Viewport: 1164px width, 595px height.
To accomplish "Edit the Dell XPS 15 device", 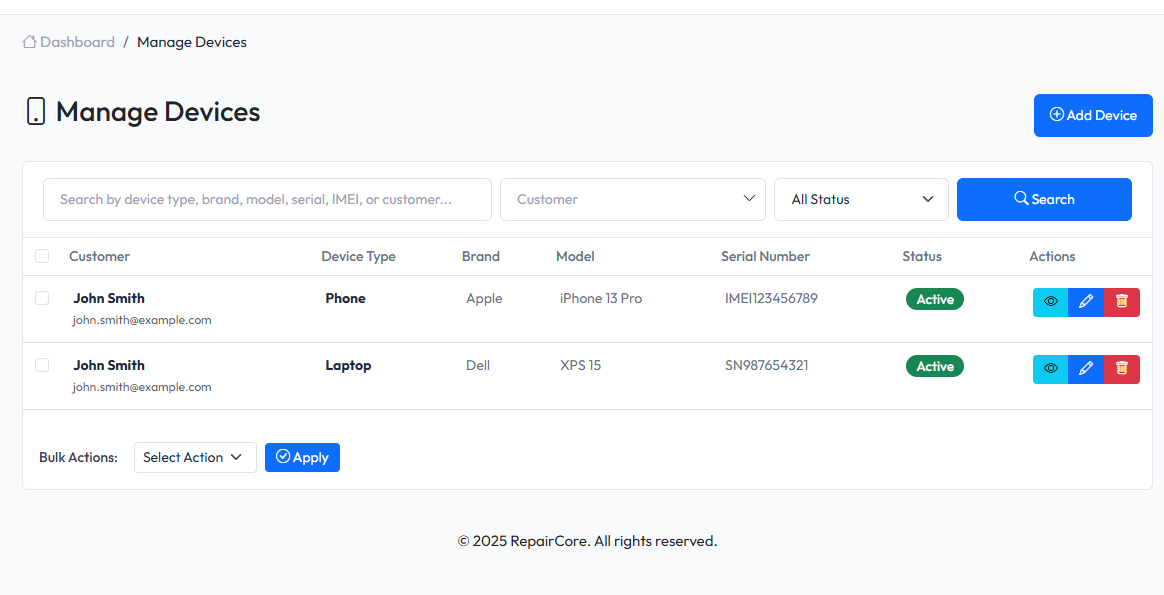I will (1086, 369).
